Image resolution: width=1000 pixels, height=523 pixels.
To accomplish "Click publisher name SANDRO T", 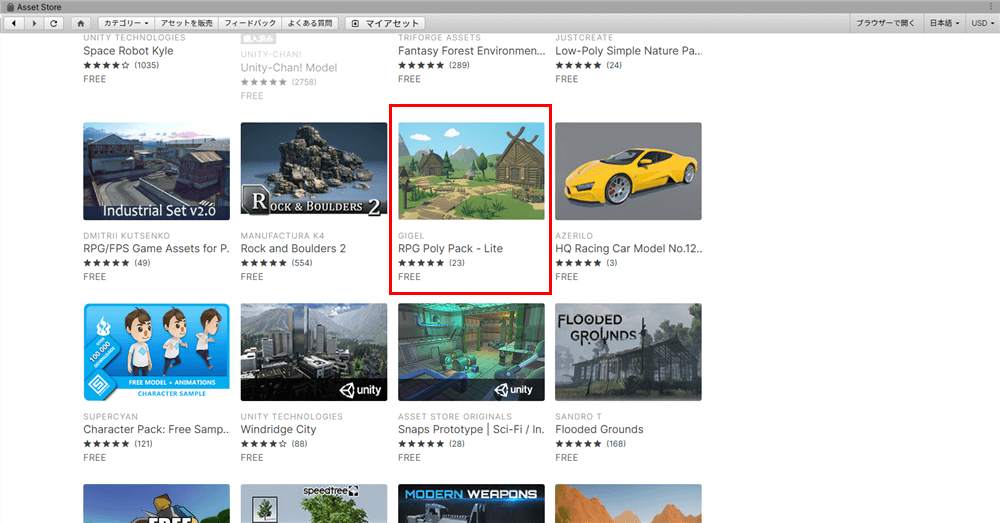I will pyautogui.click(x=578, y=416).
